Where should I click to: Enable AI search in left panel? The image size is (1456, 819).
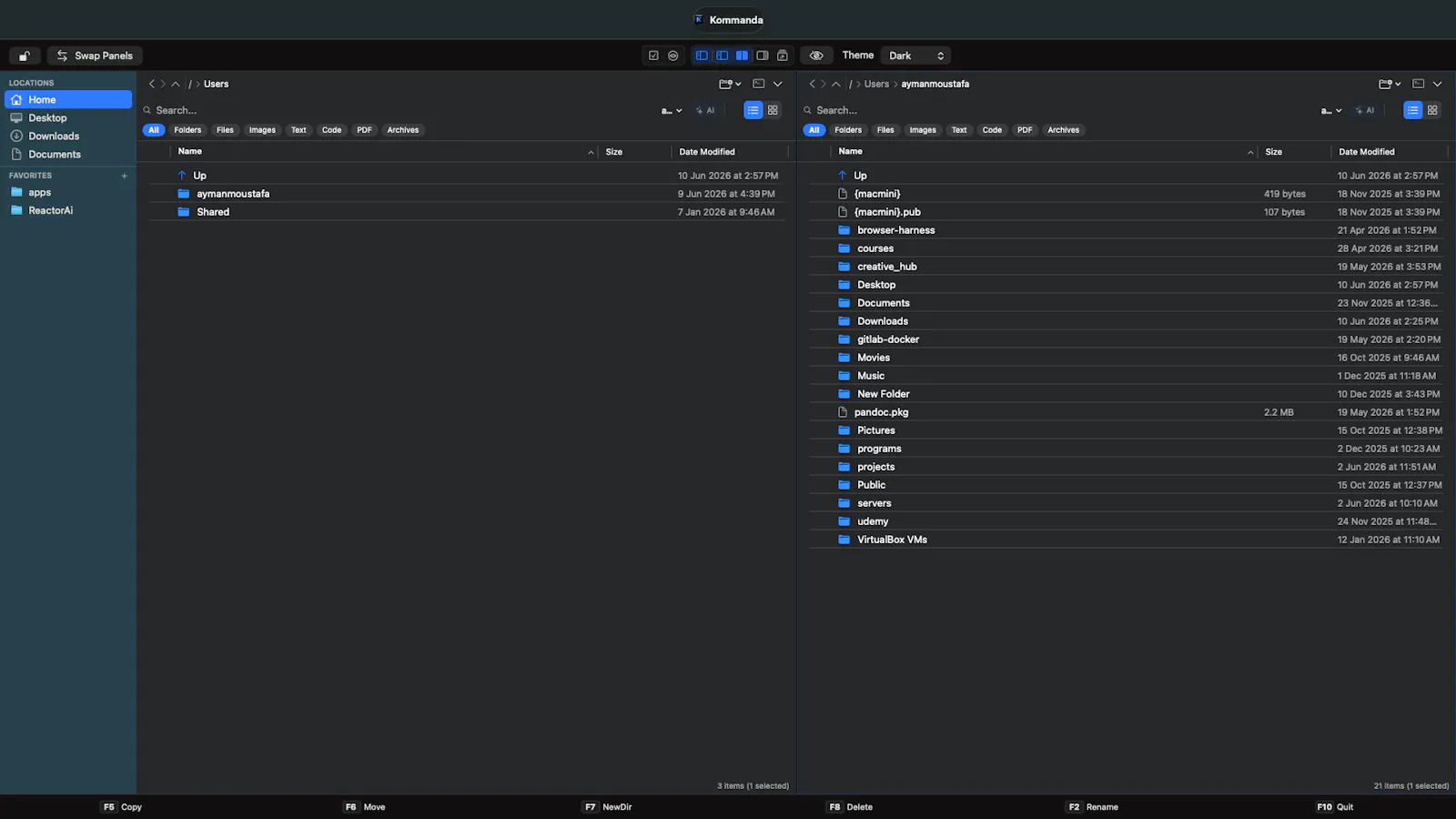click(705, 110)
